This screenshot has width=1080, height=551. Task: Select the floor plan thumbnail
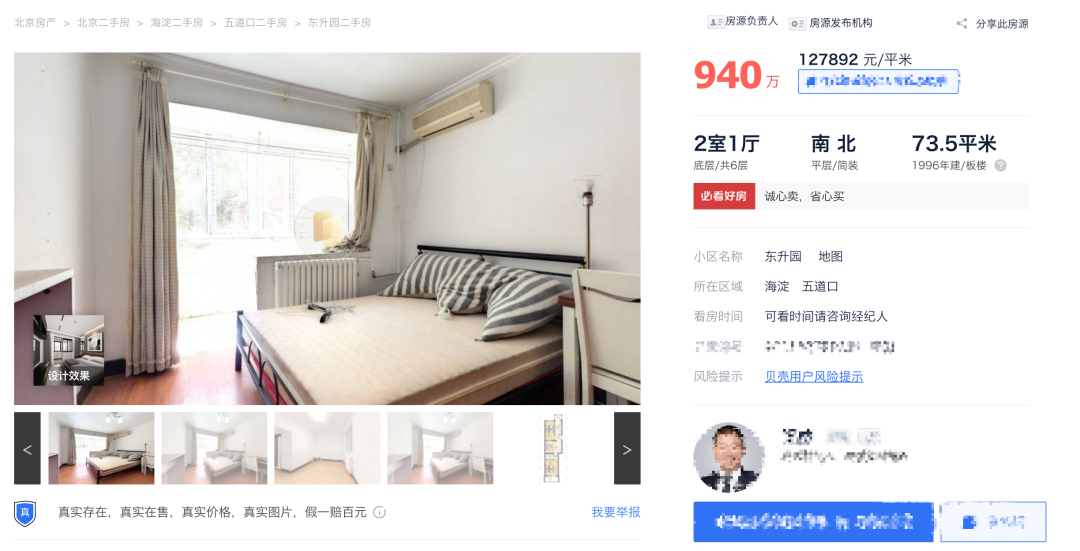point(553,448)
